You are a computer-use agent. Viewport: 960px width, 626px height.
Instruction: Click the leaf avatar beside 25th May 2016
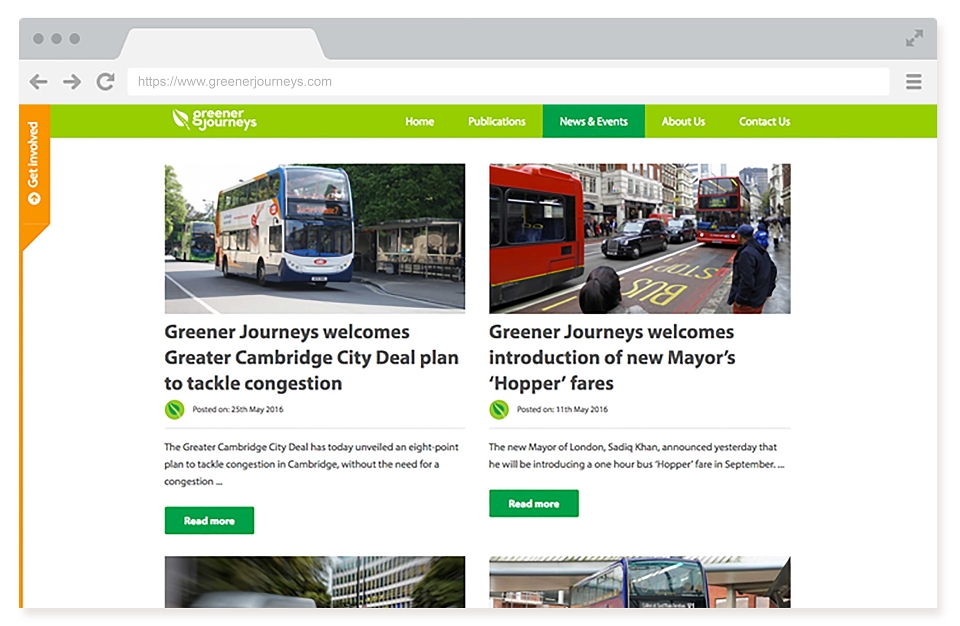pyautogui.click(x=174, y=409)
